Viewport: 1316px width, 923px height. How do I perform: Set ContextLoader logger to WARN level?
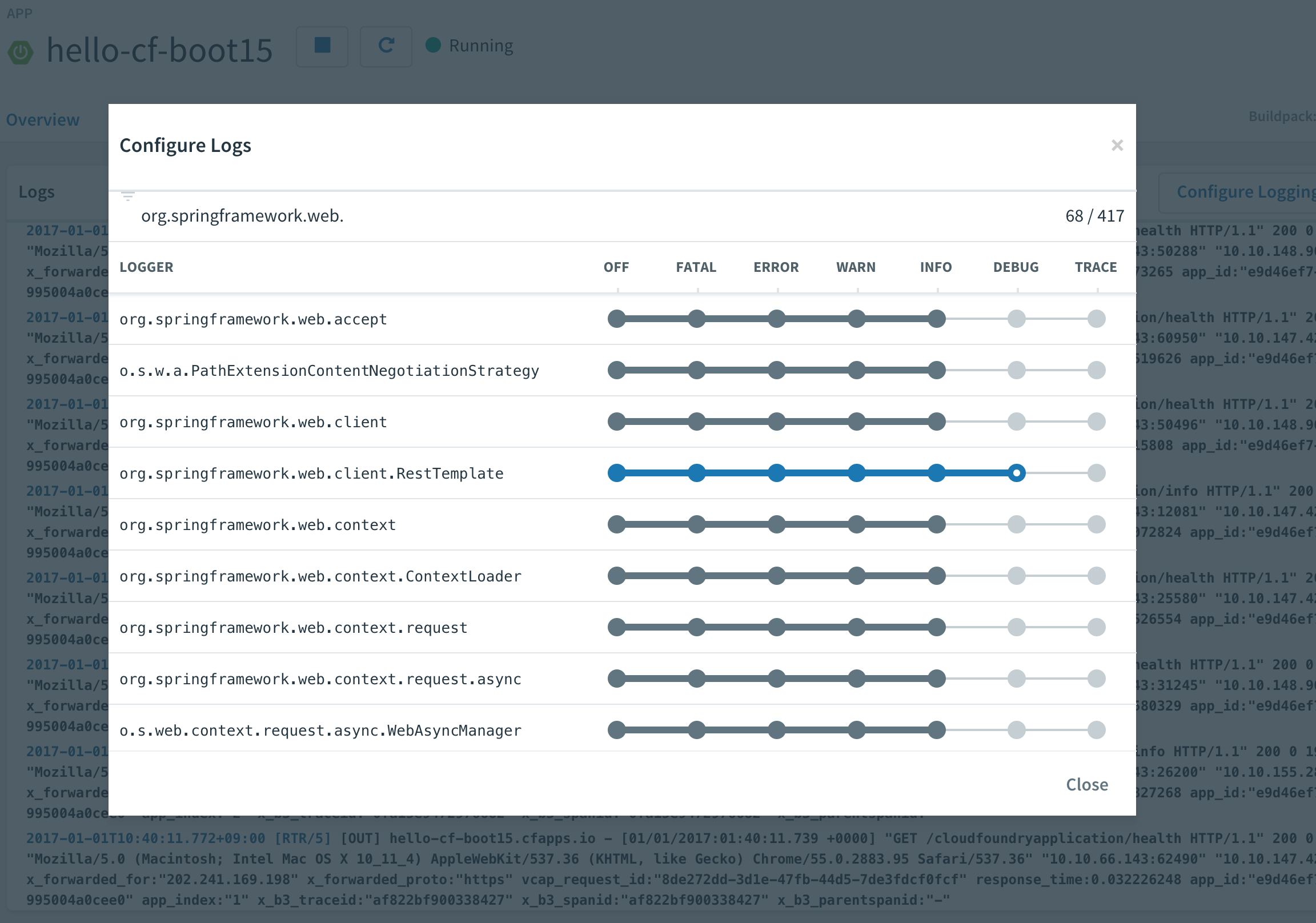pos(856,576)
